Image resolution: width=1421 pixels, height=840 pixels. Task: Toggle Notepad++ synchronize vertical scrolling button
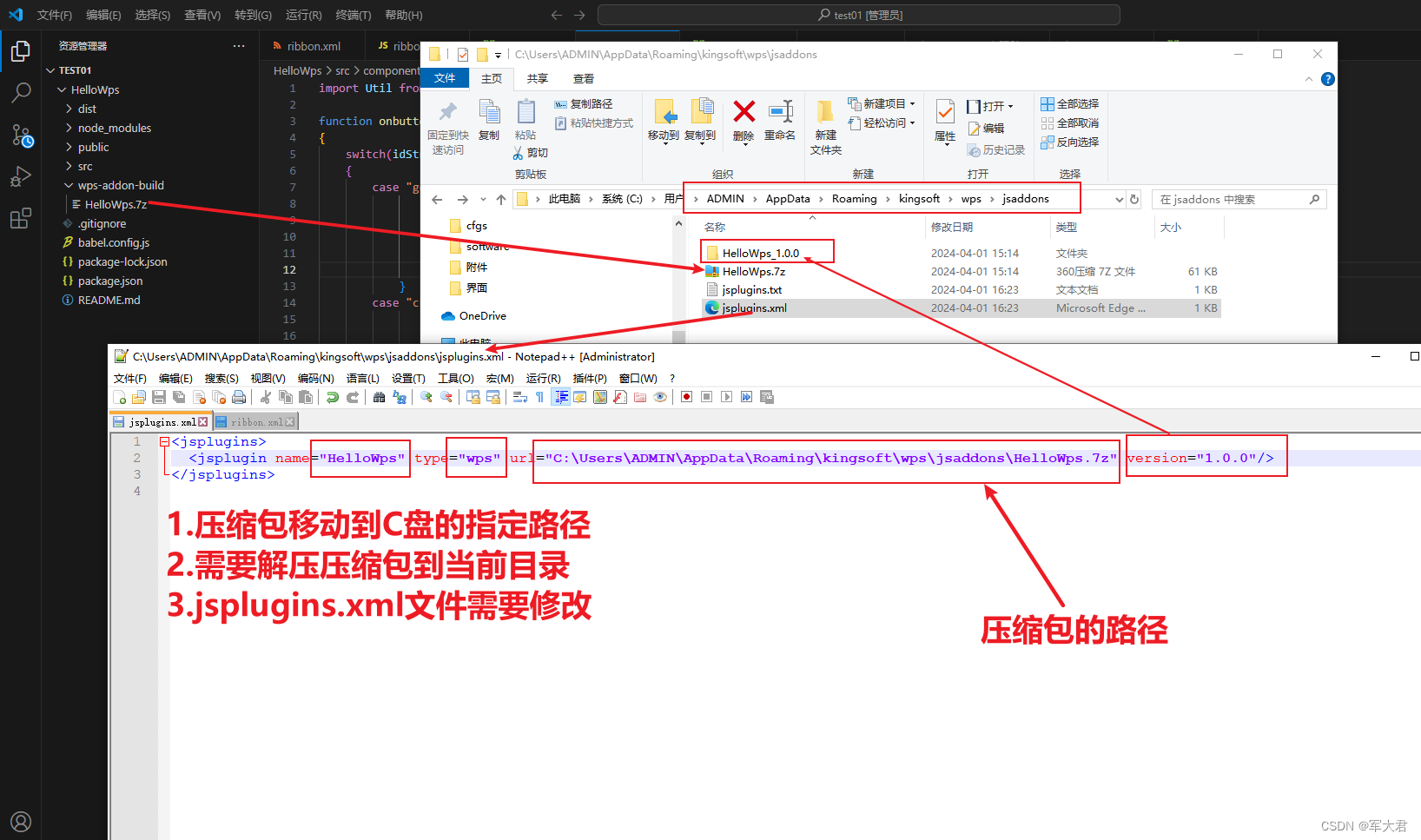pyautogui.click(x=473, y=397)
